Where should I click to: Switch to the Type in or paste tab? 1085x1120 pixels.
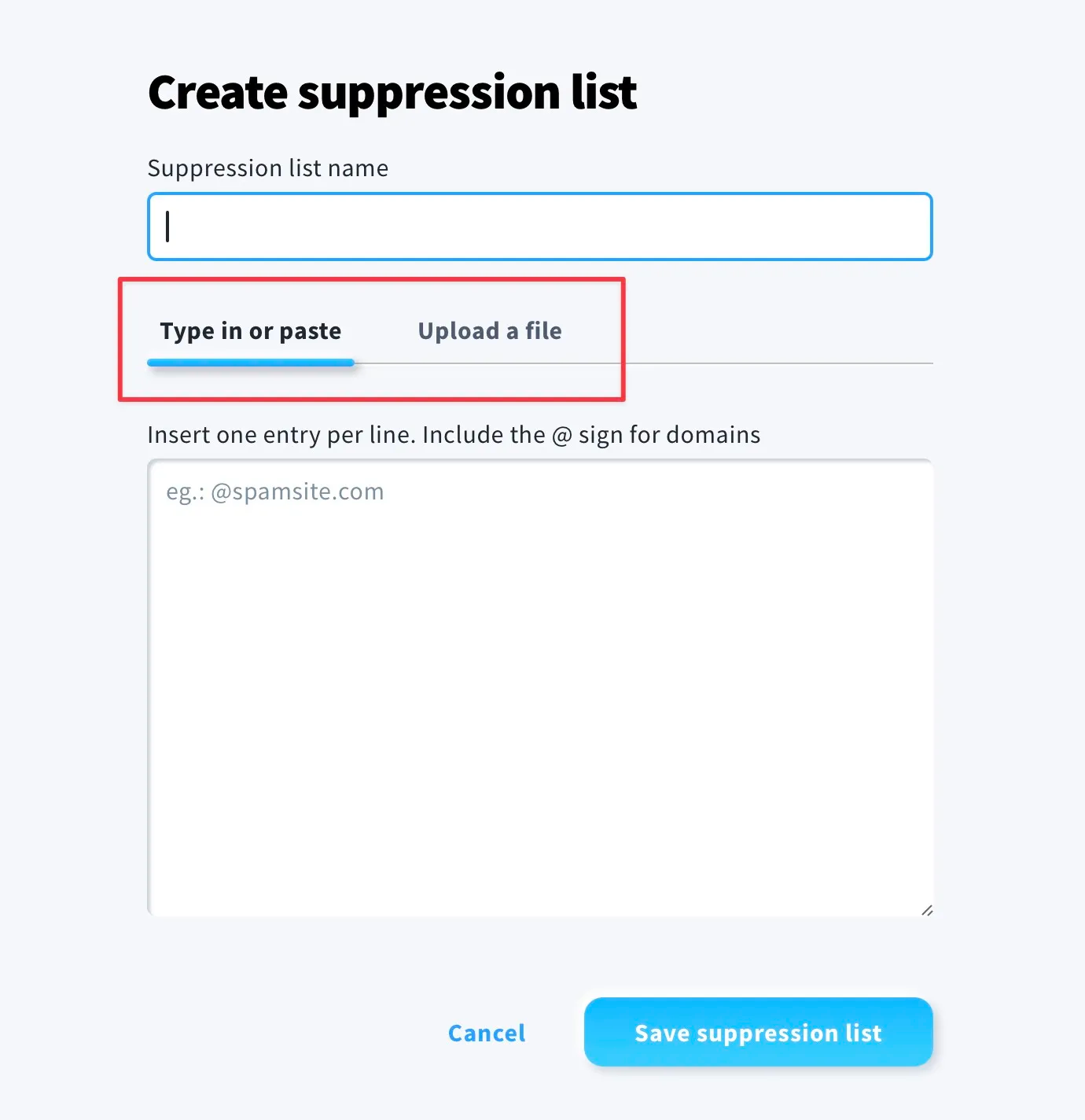click(x=250, y=331)
